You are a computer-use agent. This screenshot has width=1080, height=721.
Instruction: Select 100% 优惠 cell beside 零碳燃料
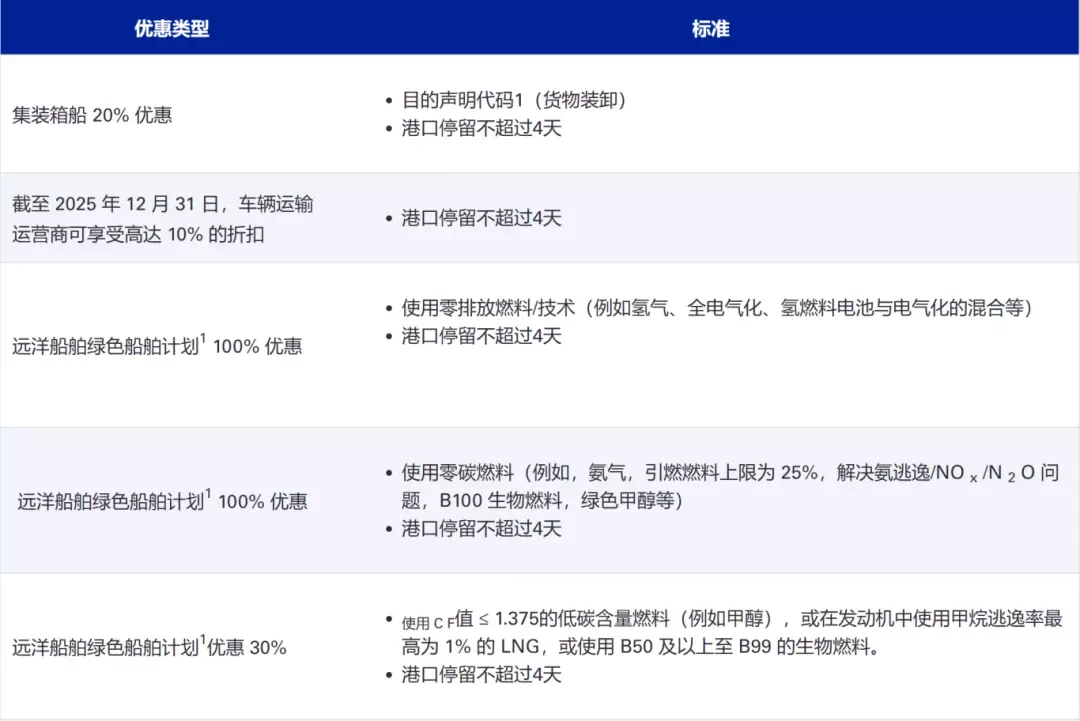click(x=163, y=501)
